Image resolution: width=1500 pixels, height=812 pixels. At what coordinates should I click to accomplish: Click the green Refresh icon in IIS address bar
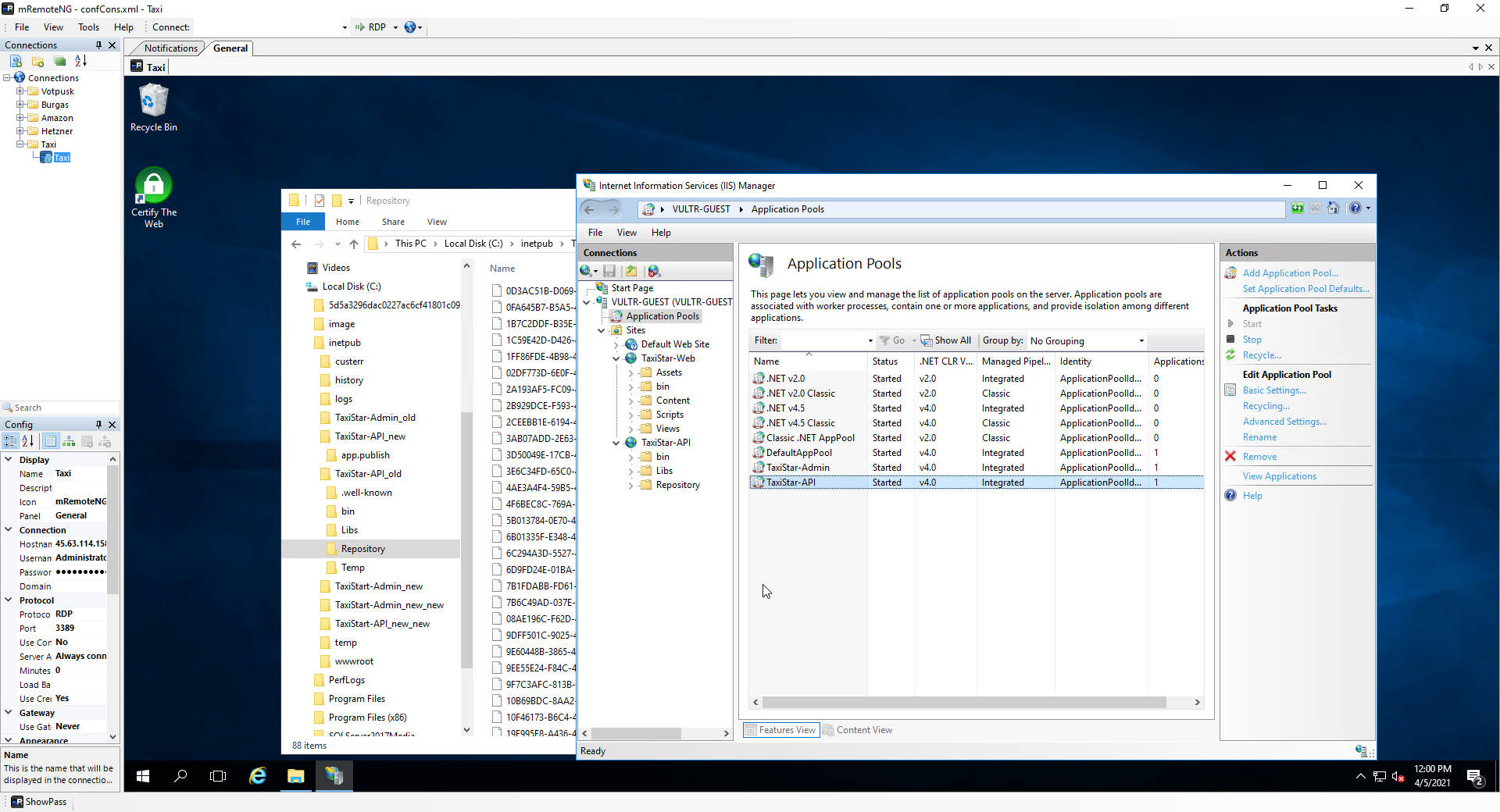[x=1297, y=208]
